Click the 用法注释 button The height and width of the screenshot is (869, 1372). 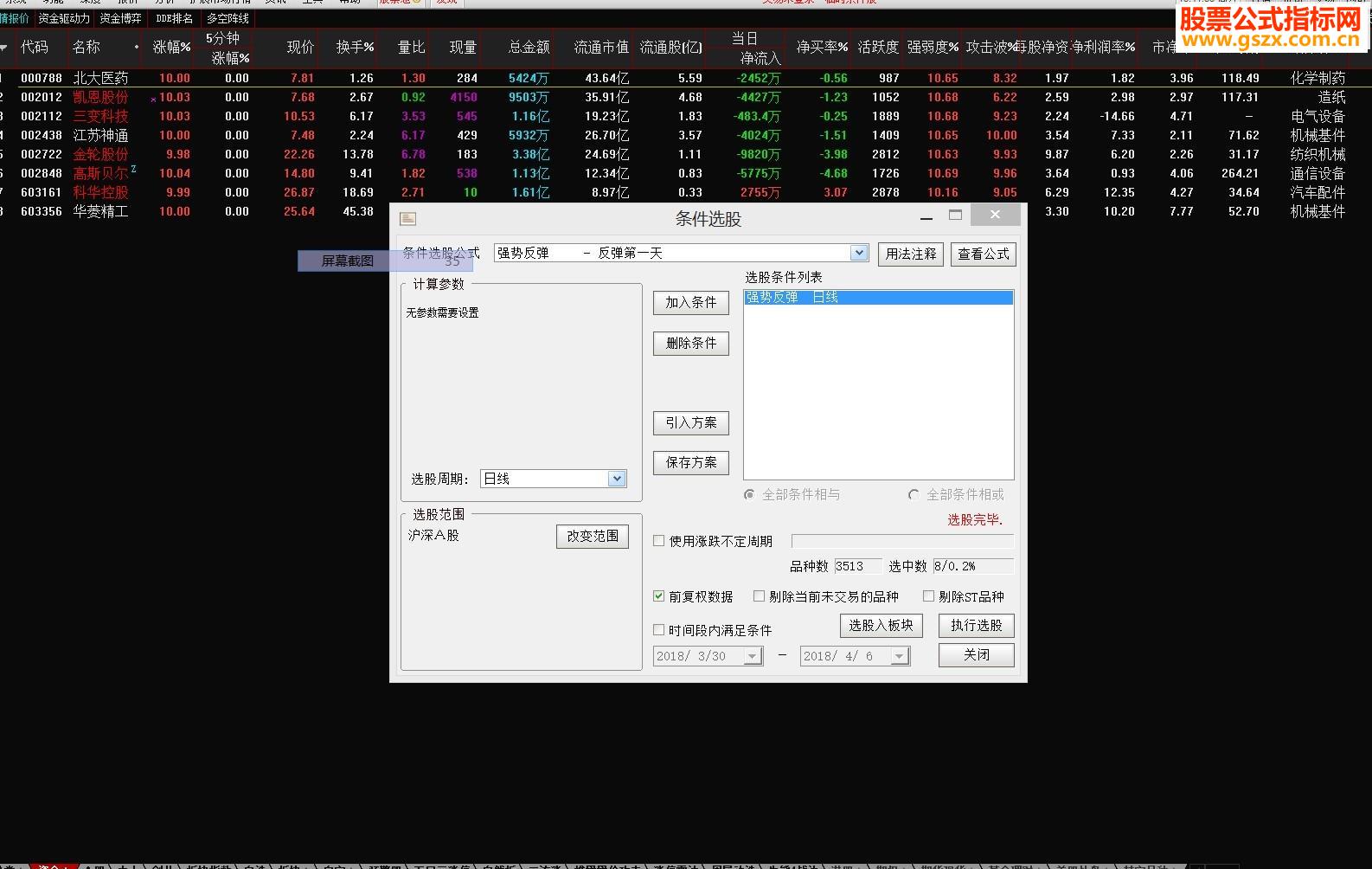911,254
